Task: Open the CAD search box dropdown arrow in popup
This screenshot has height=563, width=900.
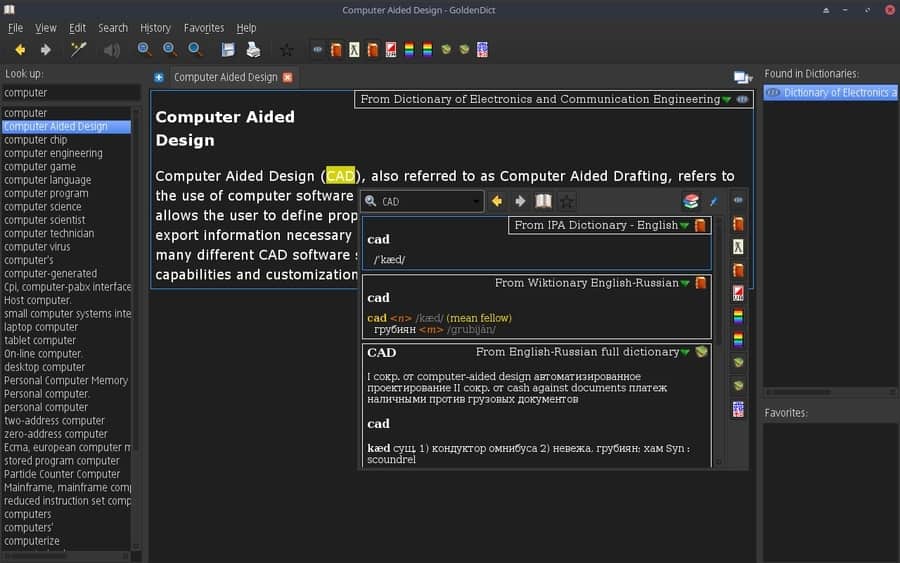Action: point(476,201)
